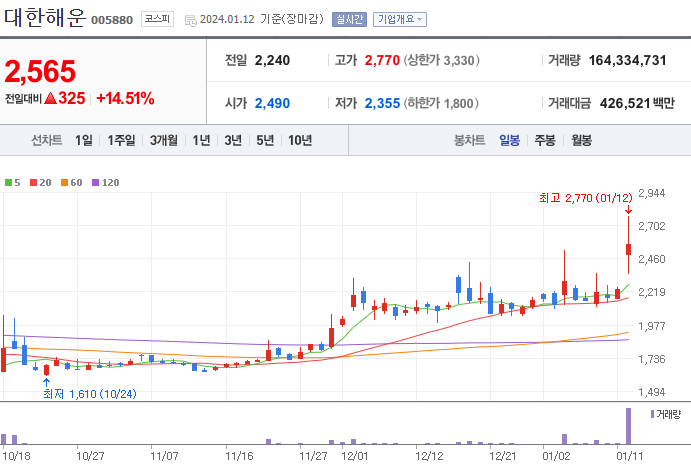
Task: Select the 일봉 candlestick chart
Action: 509,140
